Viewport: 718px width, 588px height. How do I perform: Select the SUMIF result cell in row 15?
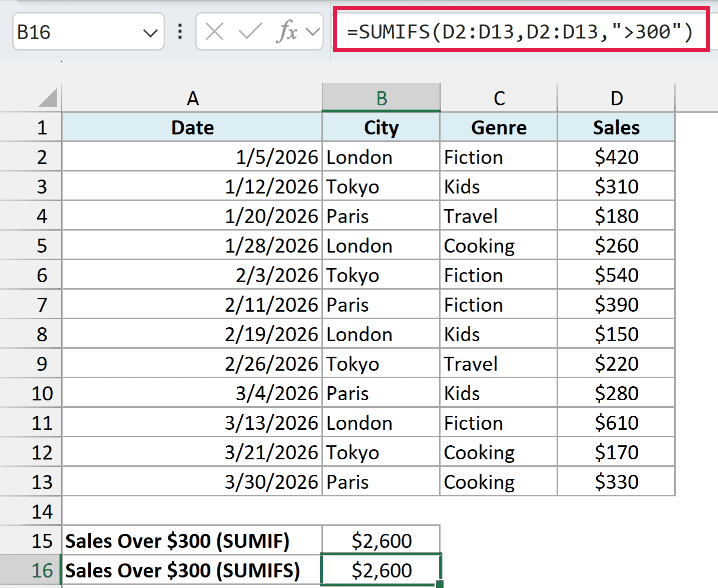click(381, 541)
